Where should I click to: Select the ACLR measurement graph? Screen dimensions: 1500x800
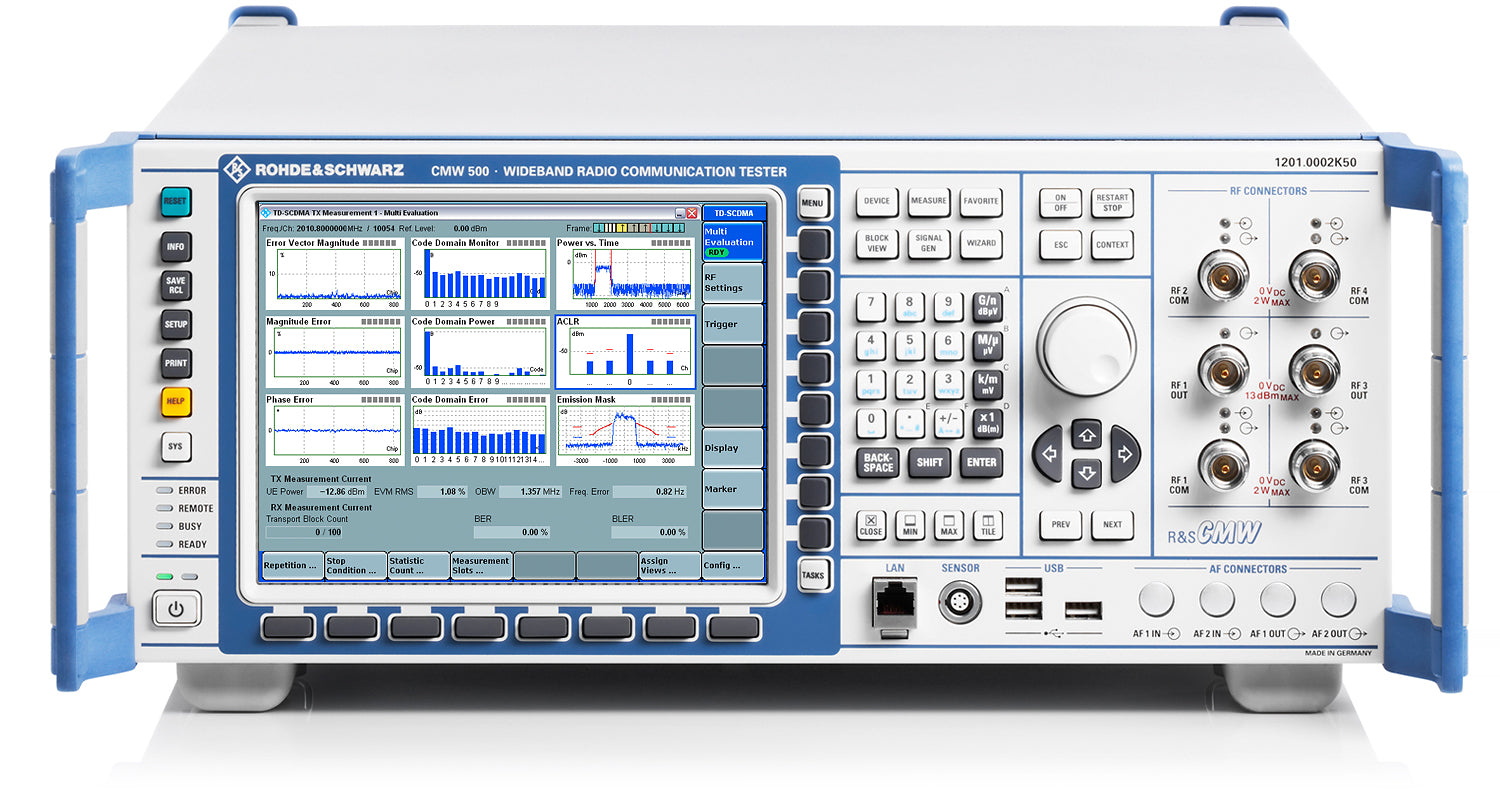pos(625,352)
